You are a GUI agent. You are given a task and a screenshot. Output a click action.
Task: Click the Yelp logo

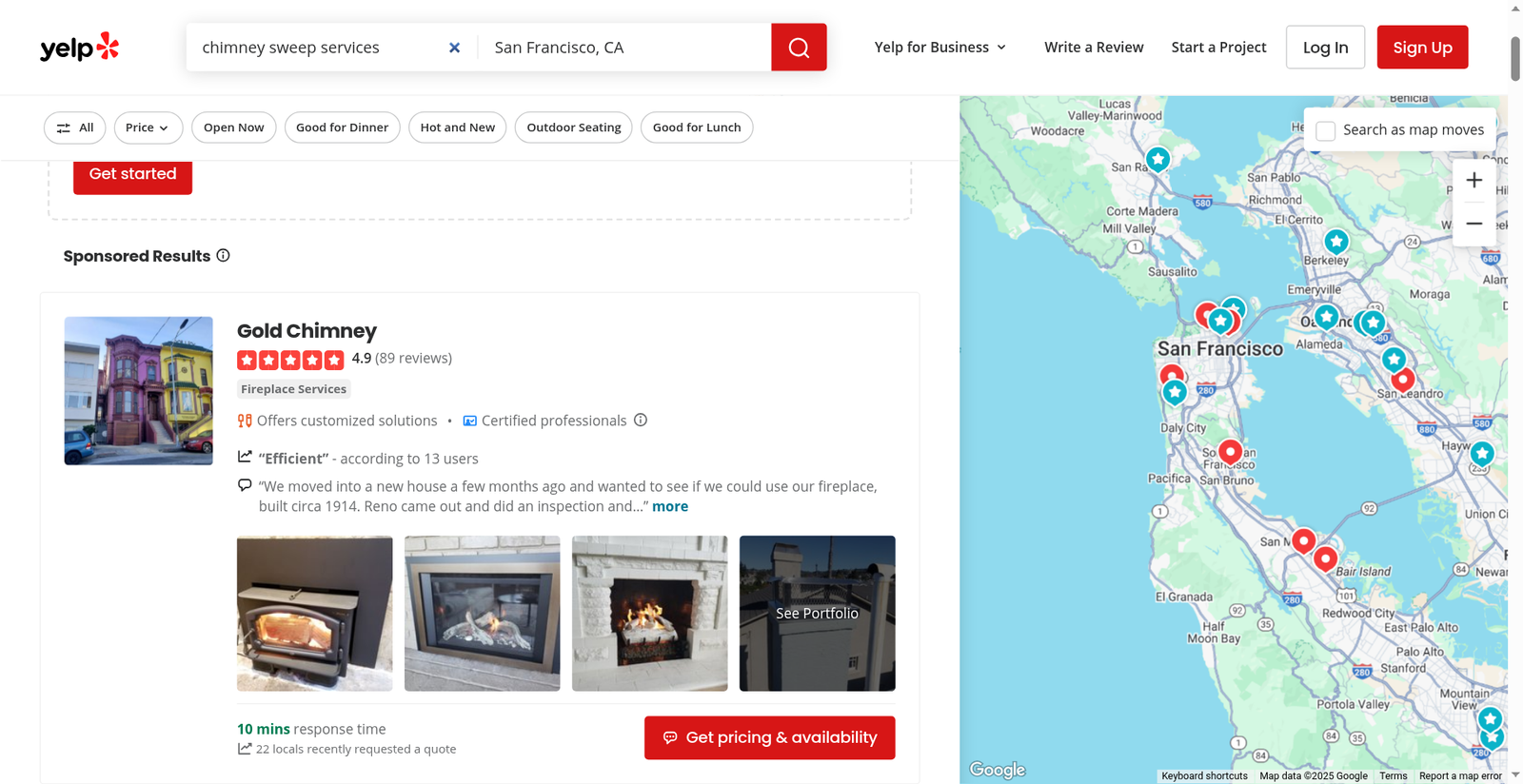(x=79, y=47)
